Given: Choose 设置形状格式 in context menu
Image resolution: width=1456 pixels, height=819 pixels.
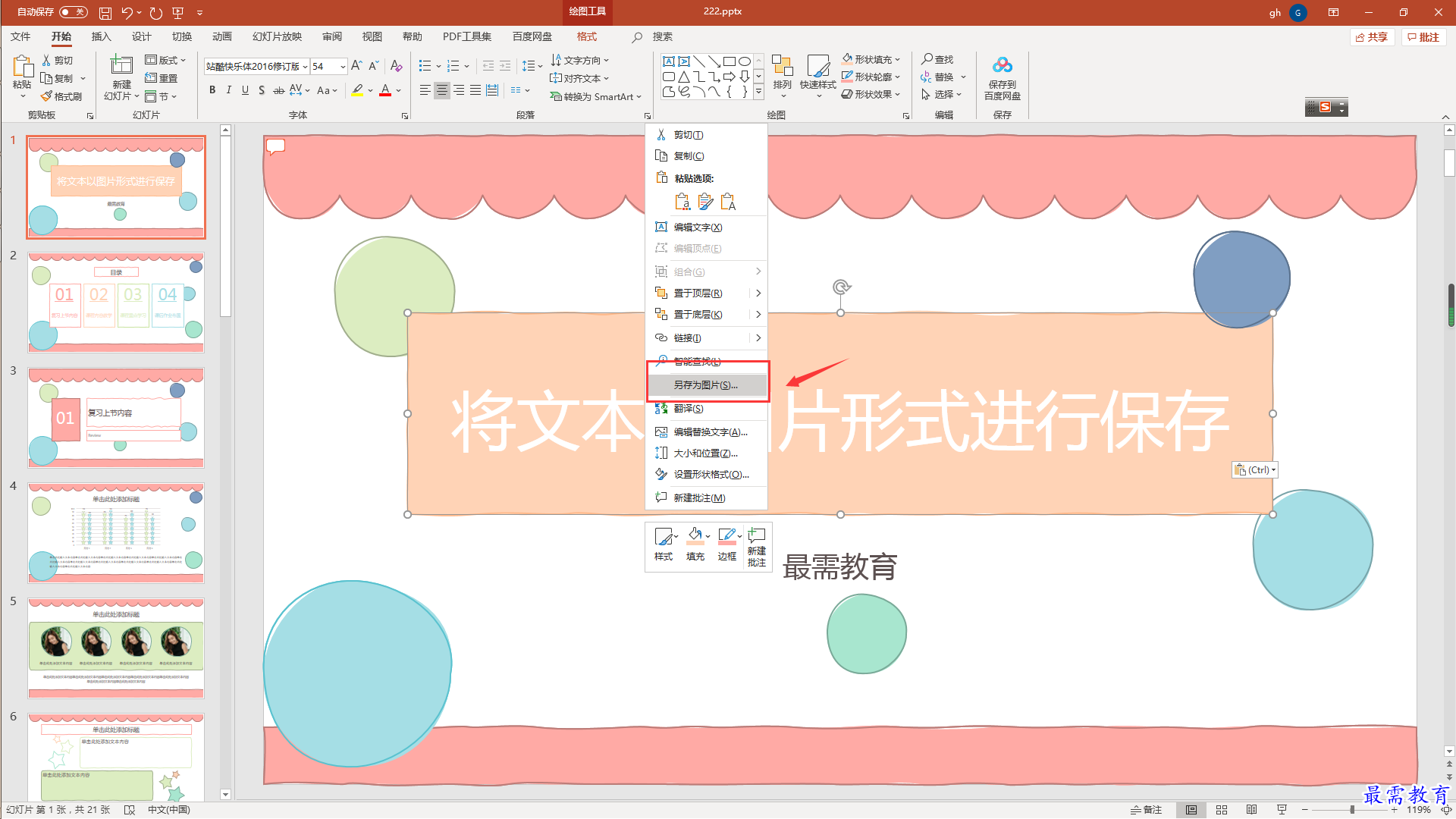Looking at the screenshot, I should click(706, 475).
